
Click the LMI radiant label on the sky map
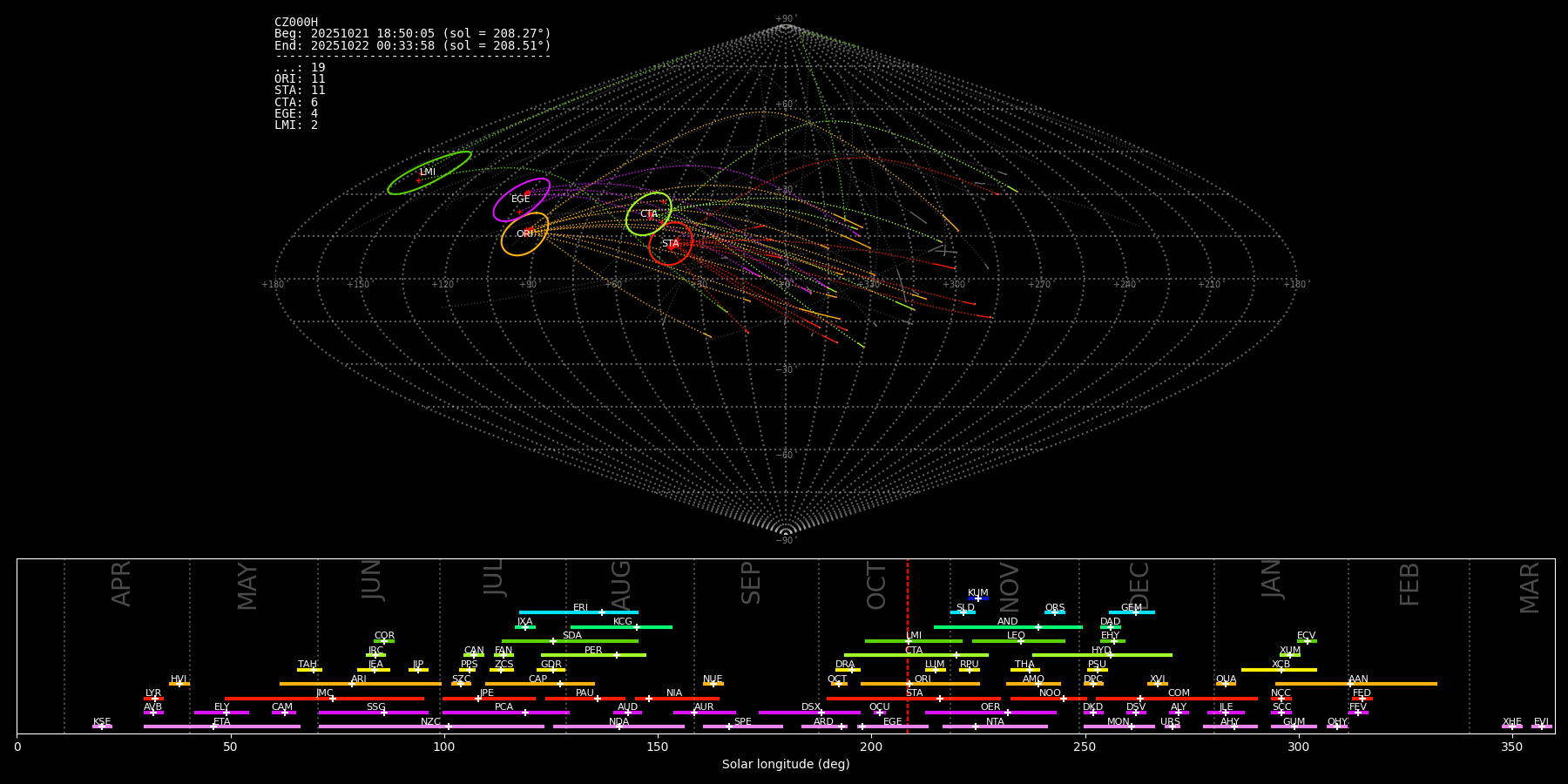click(427, 172)
